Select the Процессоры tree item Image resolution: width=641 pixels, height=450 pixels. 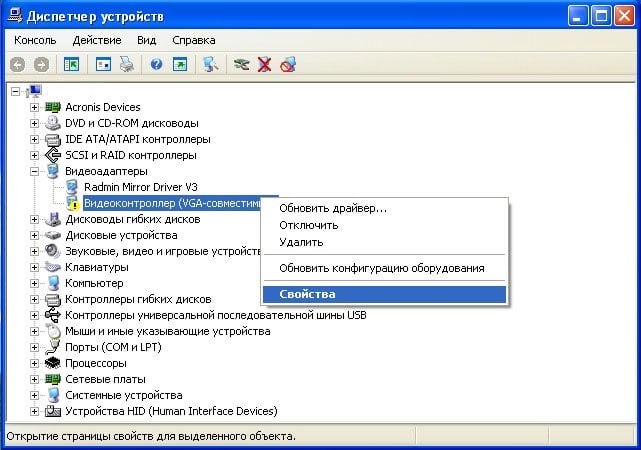pyautogui.click(x=97, y=363)
